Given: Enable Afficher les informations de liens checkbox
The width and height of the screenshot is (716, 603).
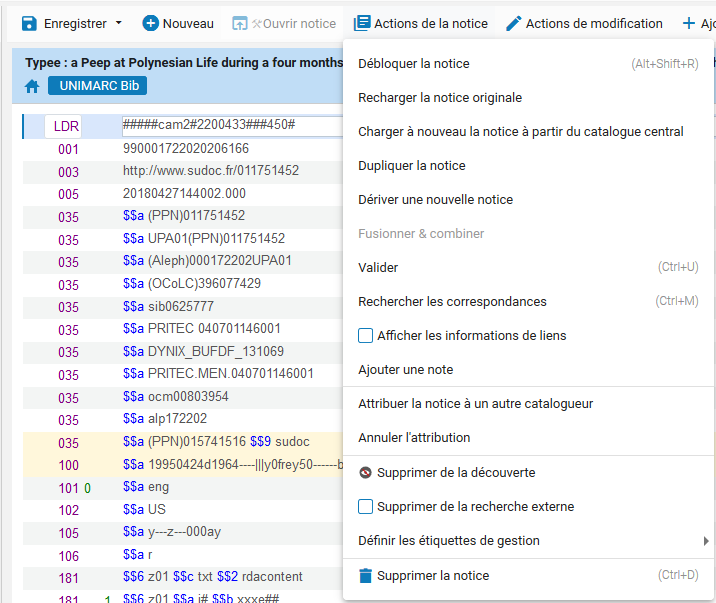Looking at the screenshot, I should (366, 336).
